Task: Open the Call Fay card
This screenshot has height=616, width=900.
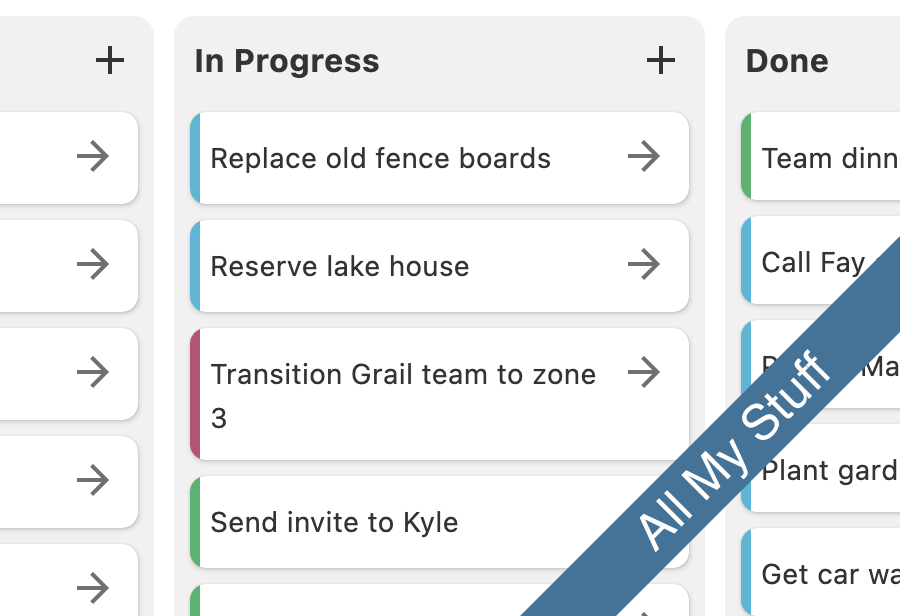Action: (x=810, y=262)
